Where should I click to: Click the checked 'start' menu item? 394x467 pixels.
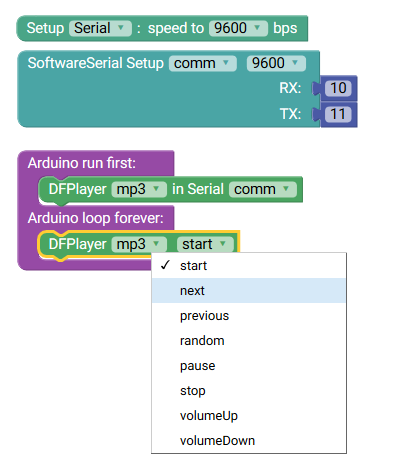coord(249,265)
